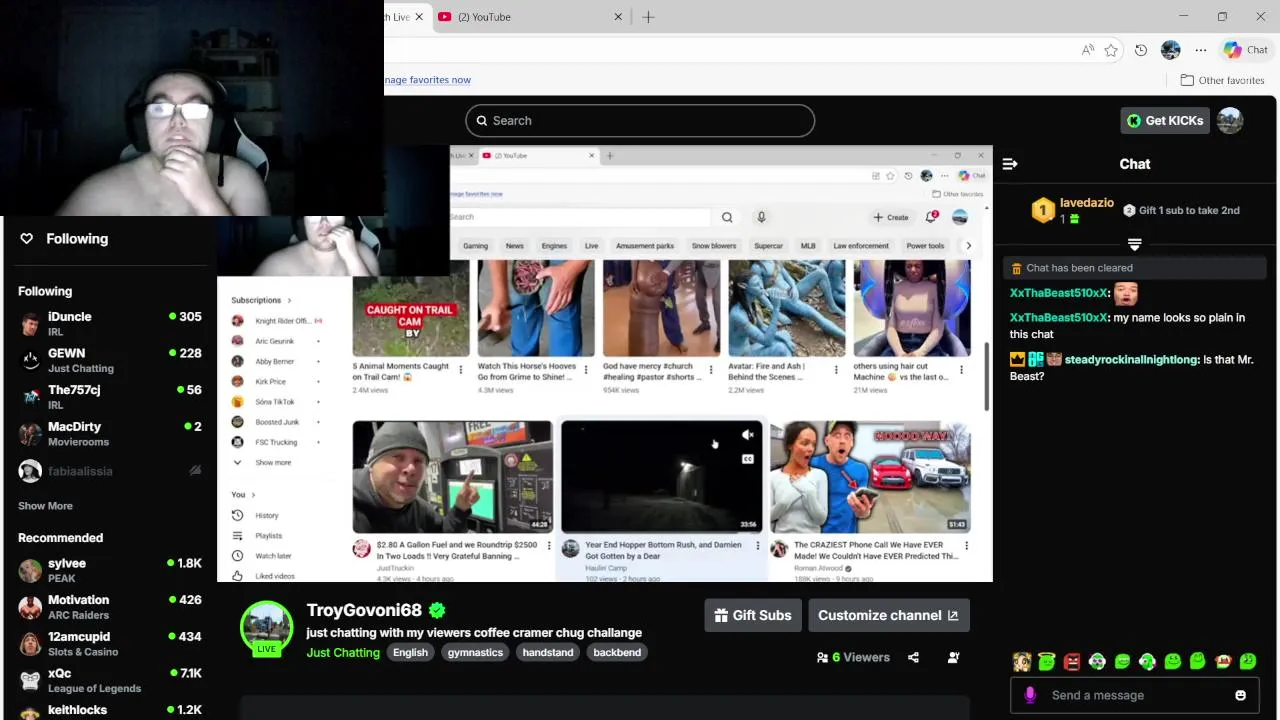Open emoji picker smiley in chat input
Viewport: 1280px width, 720px height.
pos(1240,696)
